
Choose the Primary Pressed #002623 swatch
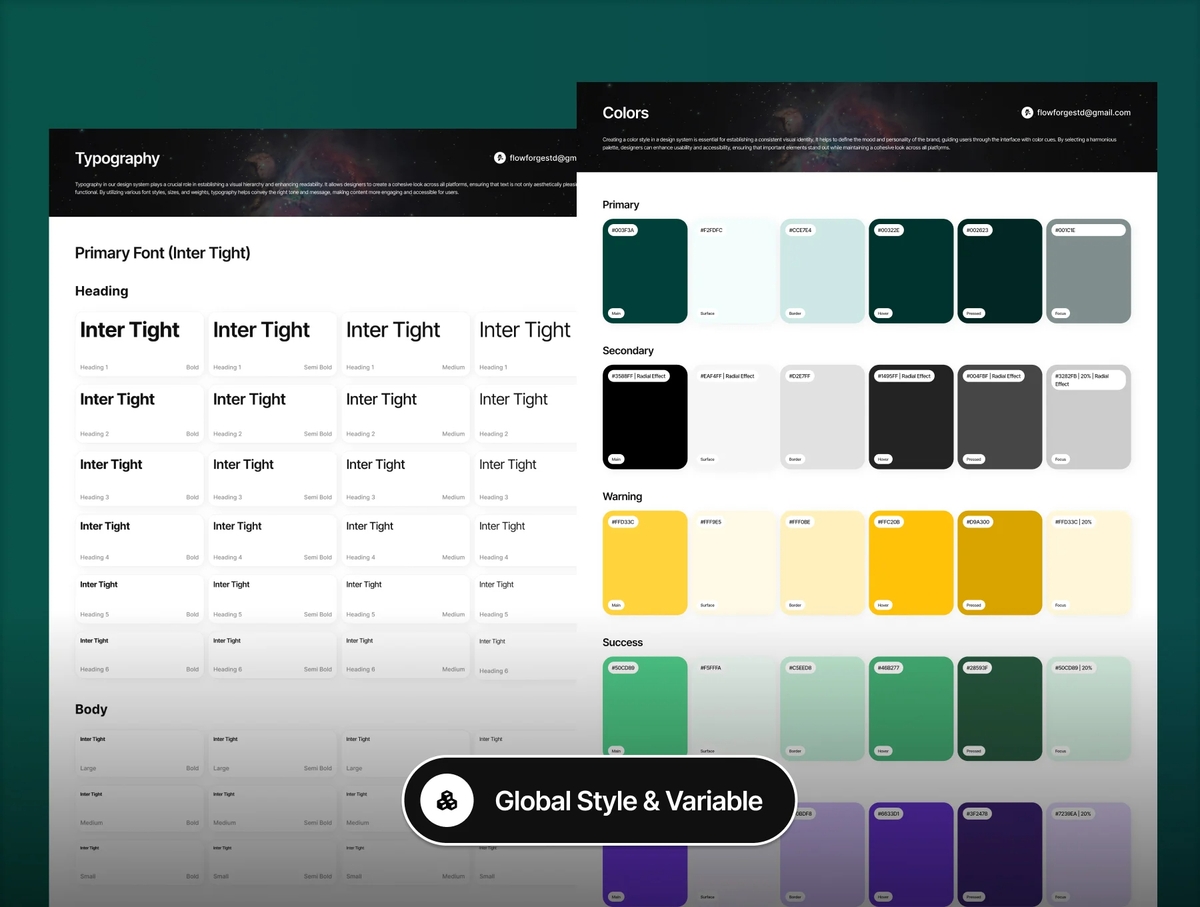(x=999, y=271)
